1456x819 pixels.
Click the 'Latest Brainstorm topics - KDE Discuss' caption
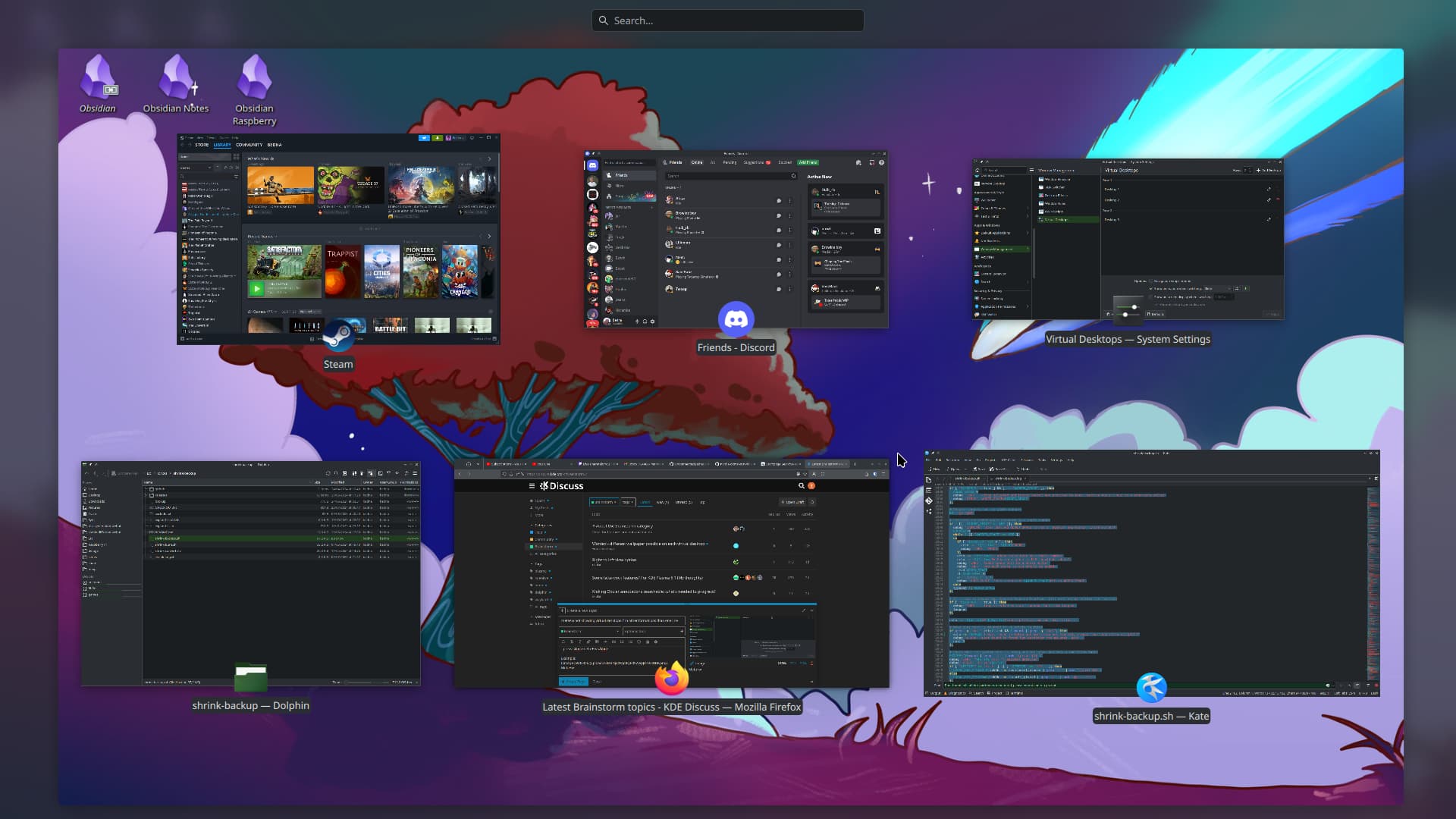671,707
